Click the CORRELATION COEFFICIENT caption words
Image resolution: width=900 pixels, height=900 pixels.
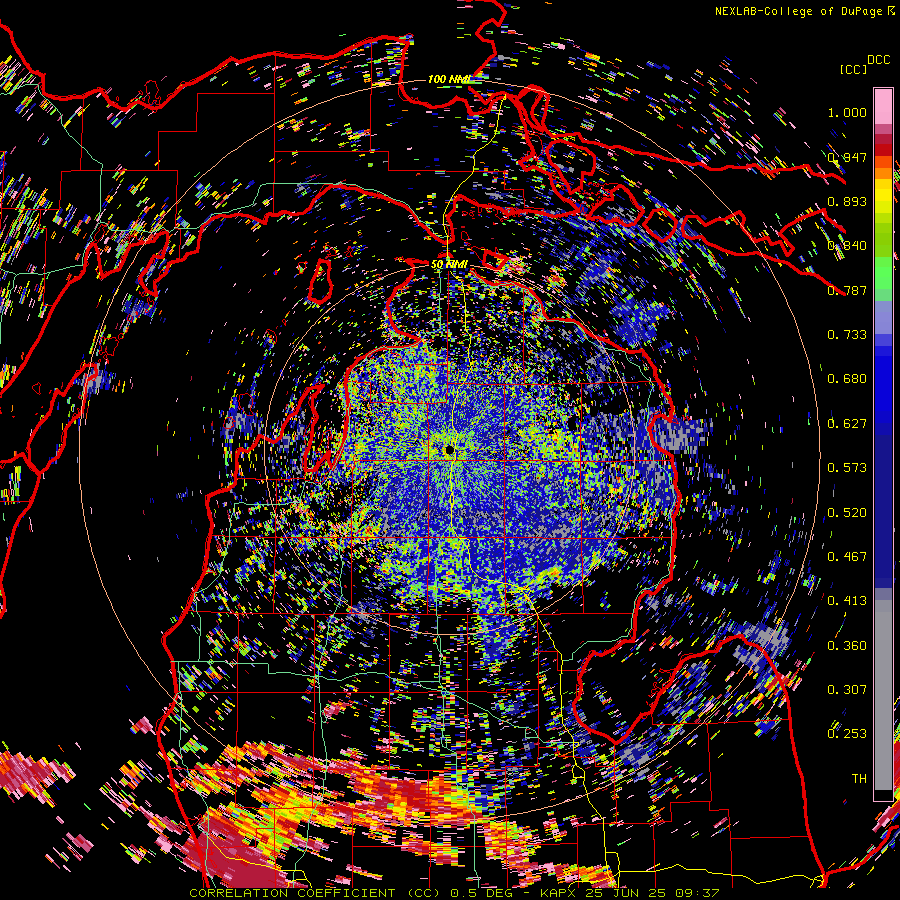[292, 893]
